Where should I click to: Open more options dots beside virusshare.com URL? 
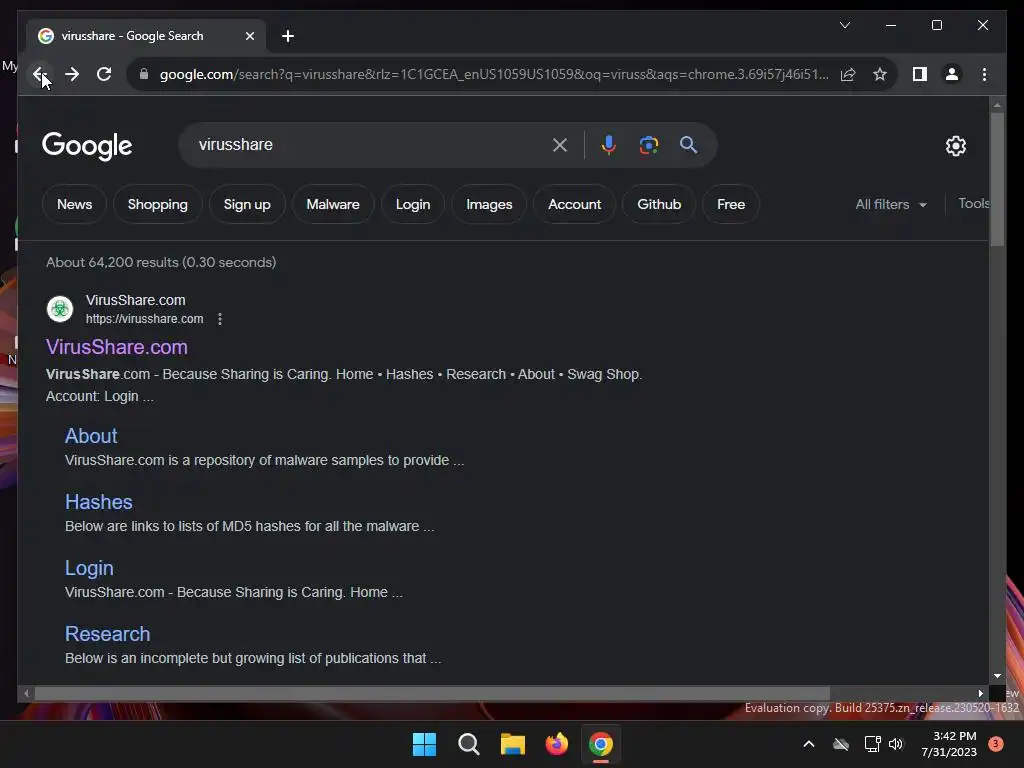coord(220,319)
